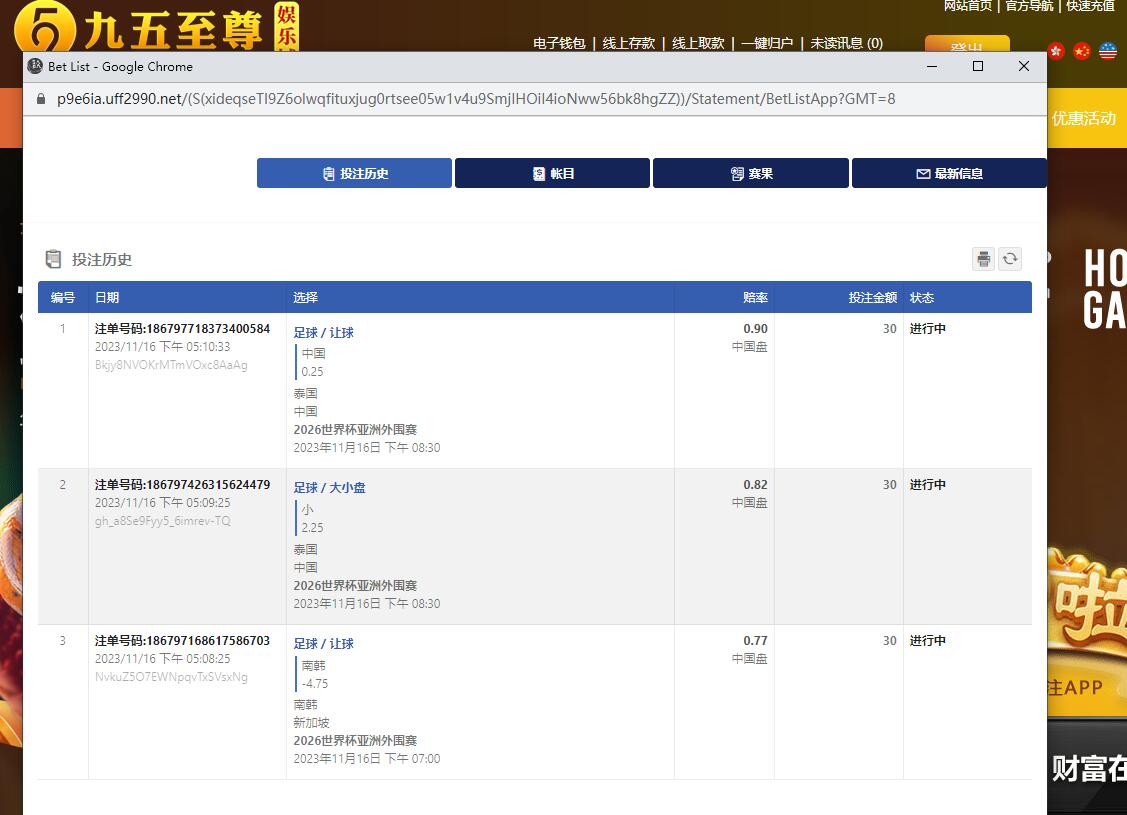Click the 快速充值 link

coord(1090,6)
